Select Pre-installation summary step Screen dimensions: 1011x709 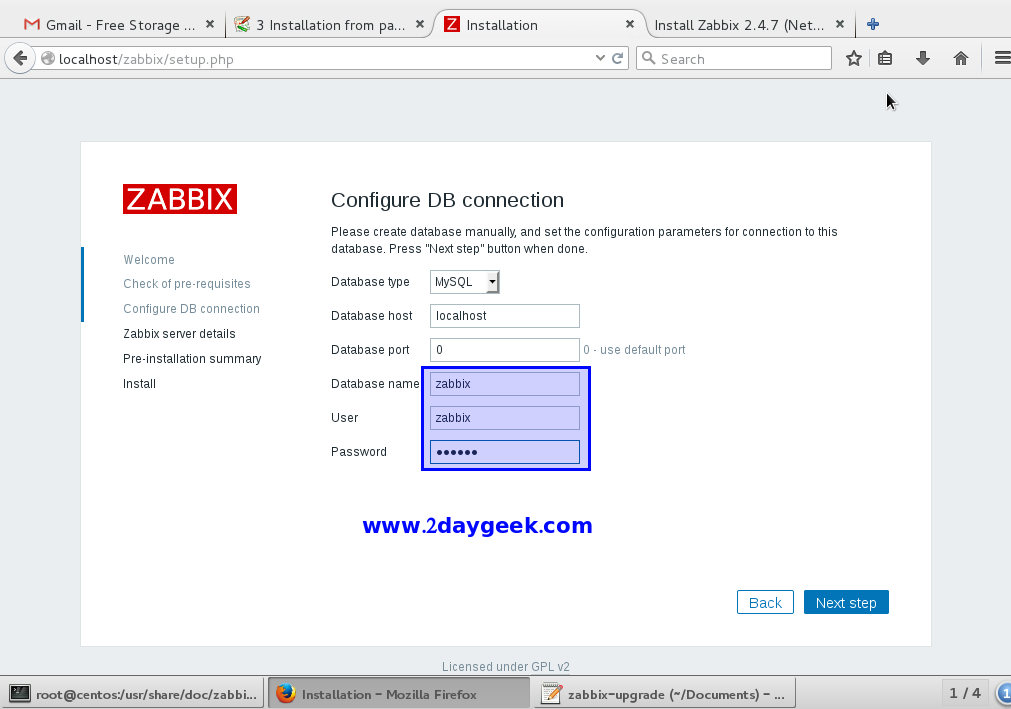pos(192,358)
